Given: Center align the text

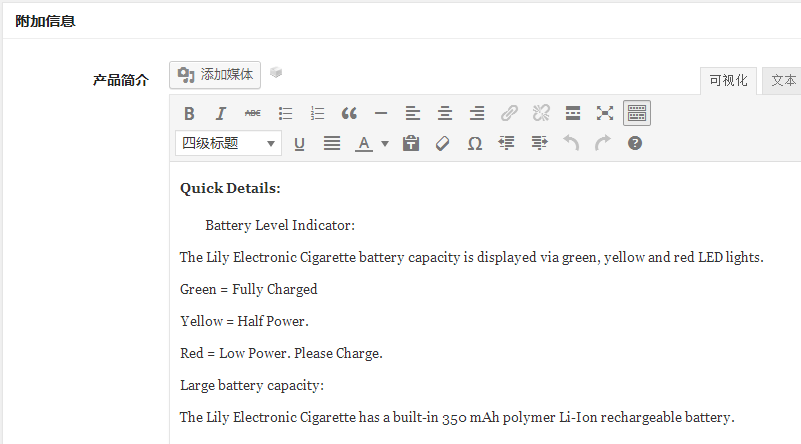Looking at the screenshot, I should tap(445, 113).
